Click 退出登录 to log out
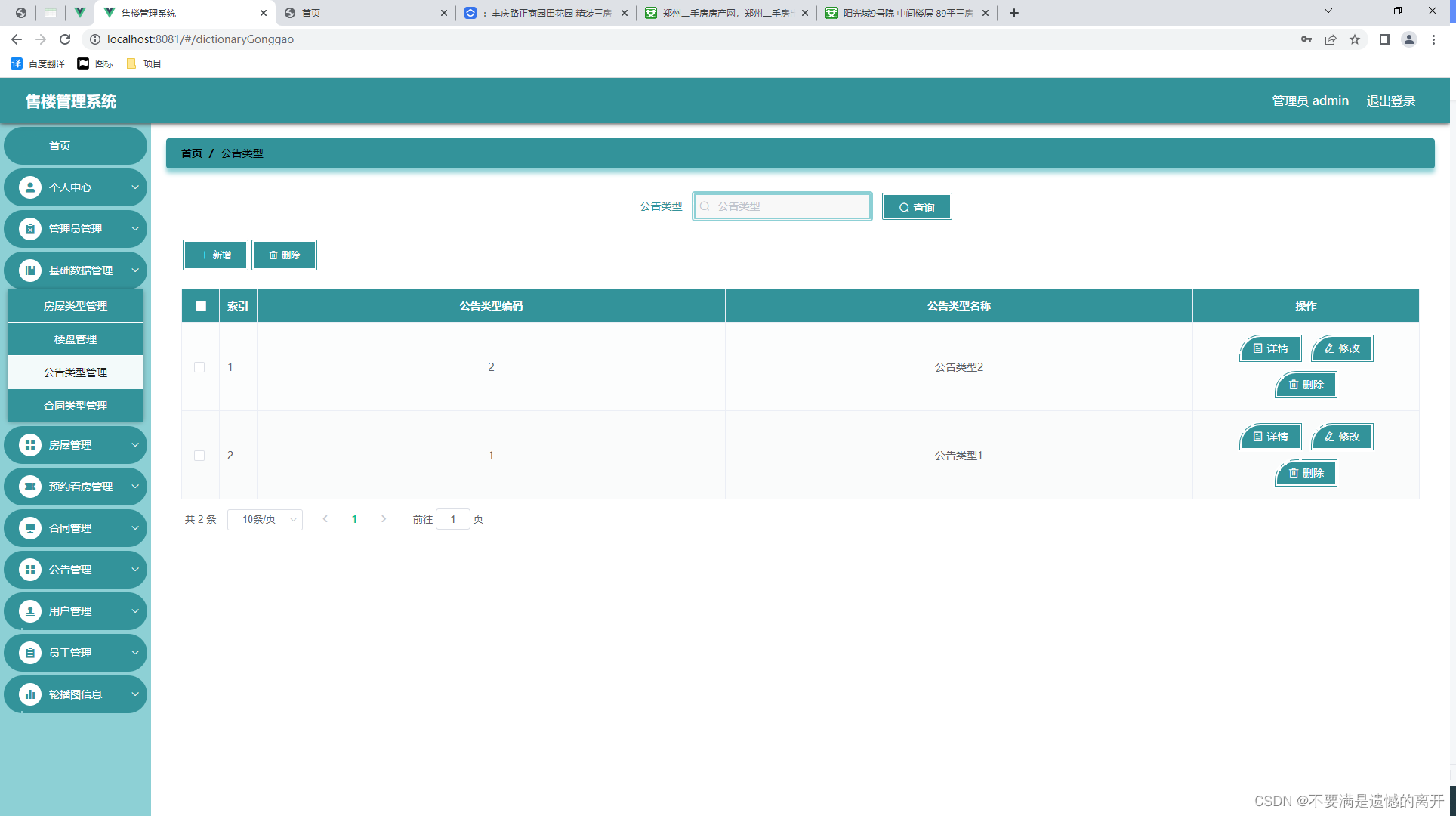The width and height of the screenshot is (1456, 816). (1390, 100)
